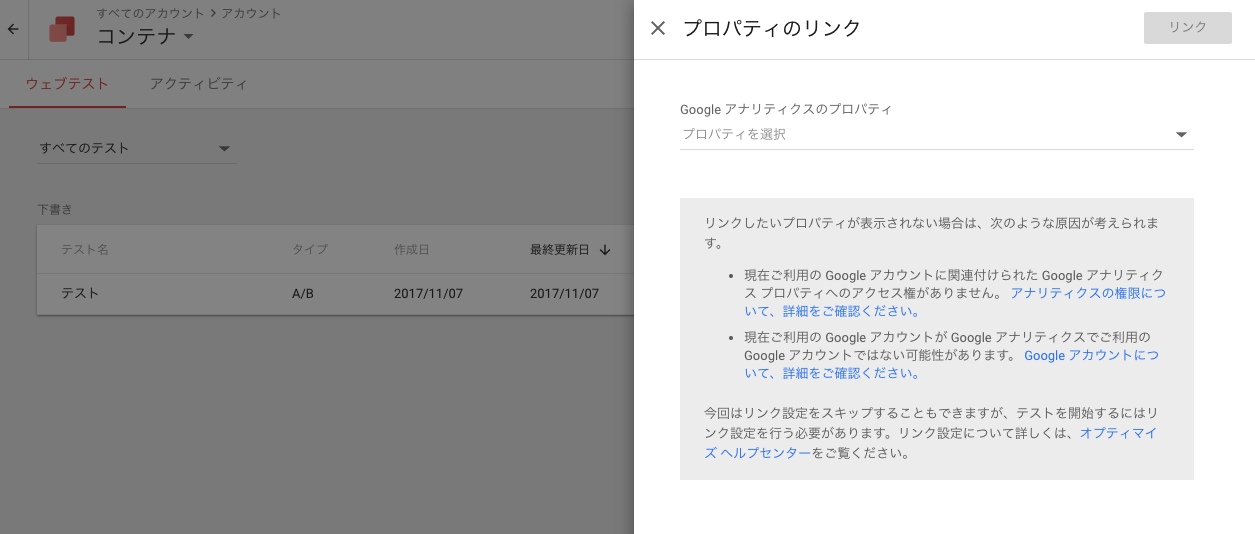Click the 下書き section label

55,210
